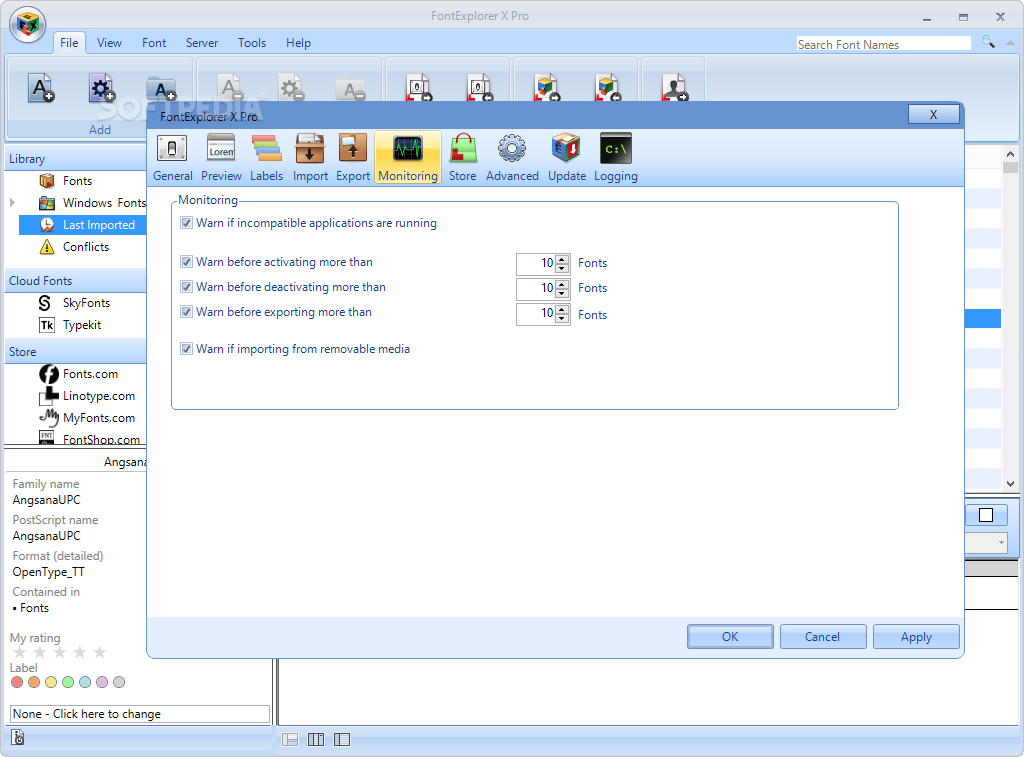This screenshot has height=757, width=1024.
Task: Open the File menu
Action: pos(69,42)
